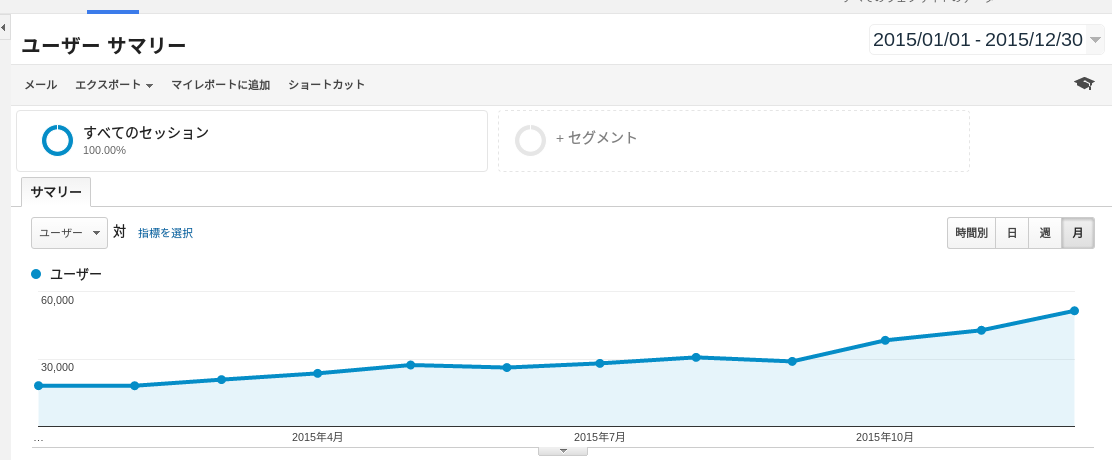This screenshot has height=460, width=1112.
Task: Click the blue donut すべてのセッション icon
Action: coord(57,140)
